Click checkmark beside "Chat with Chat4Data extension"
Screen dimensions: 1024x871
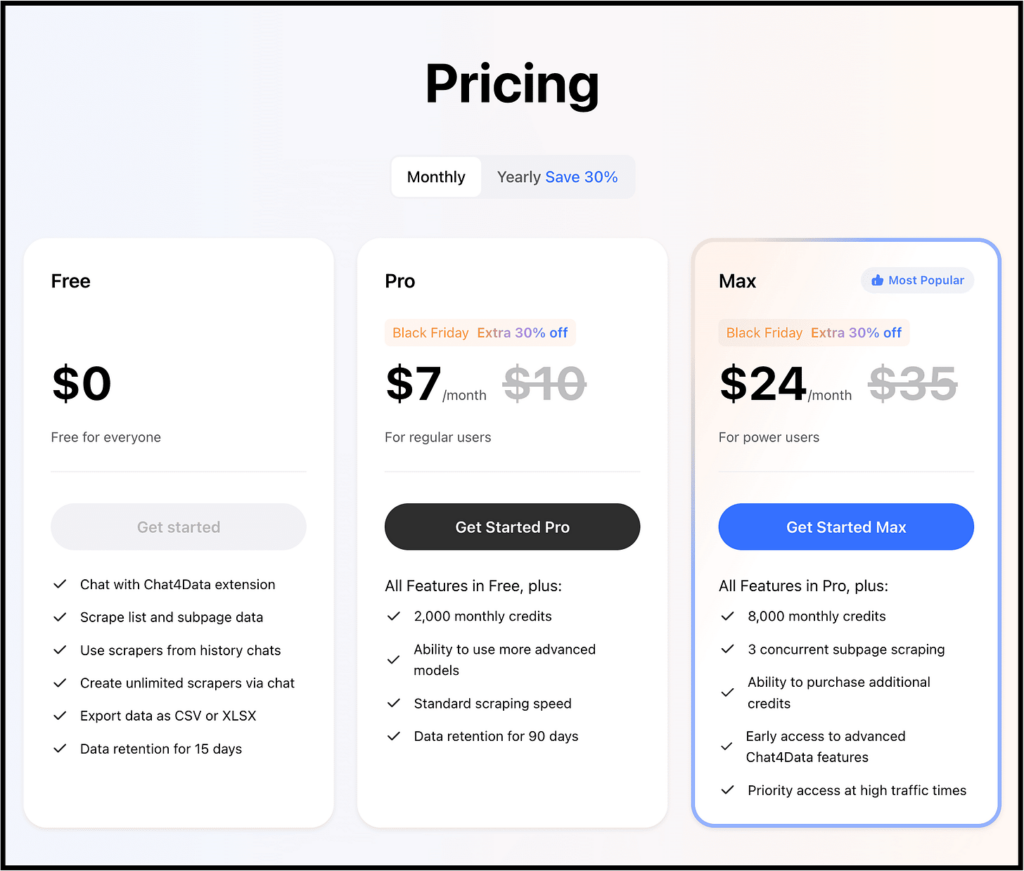point(58,585)
